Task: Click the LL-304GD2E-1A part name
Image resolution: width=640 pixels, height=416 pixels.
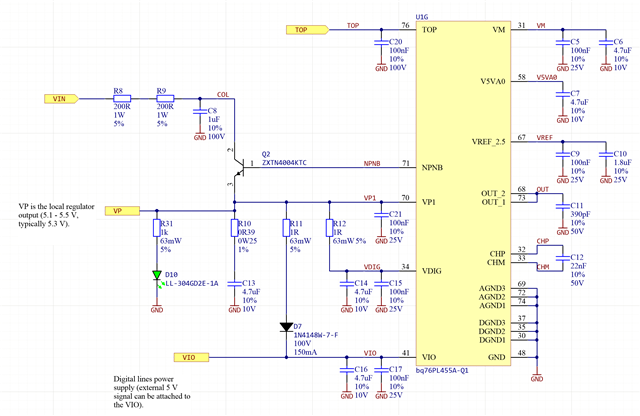Action: click(192, 283)
